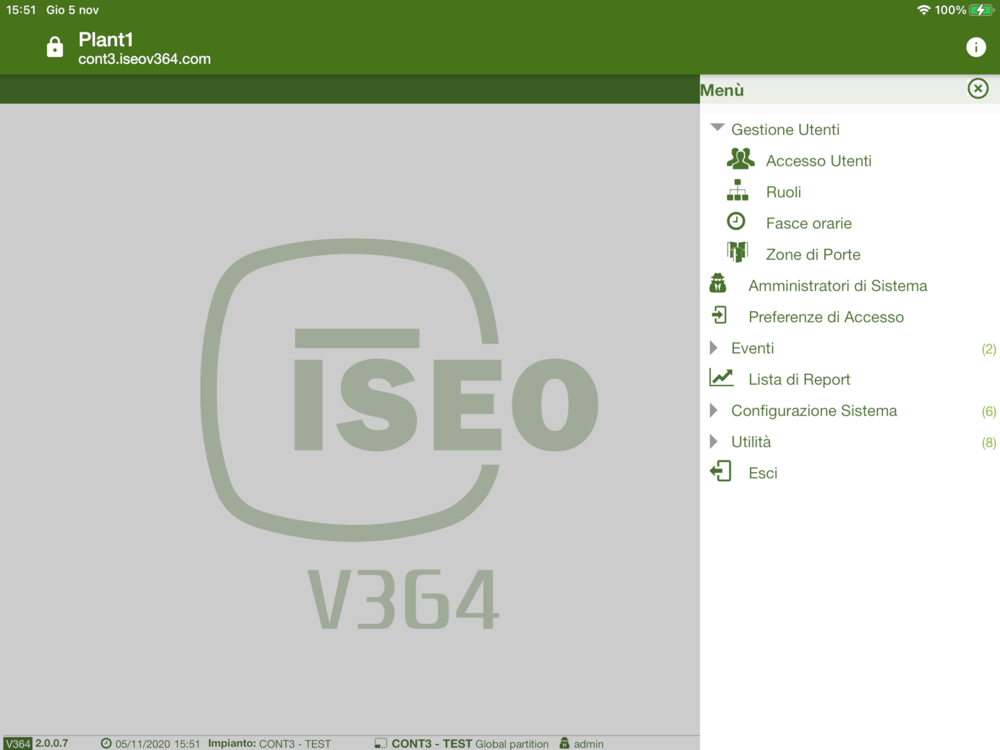Click the Ruoli hierarchy icon

coord(737,190)
